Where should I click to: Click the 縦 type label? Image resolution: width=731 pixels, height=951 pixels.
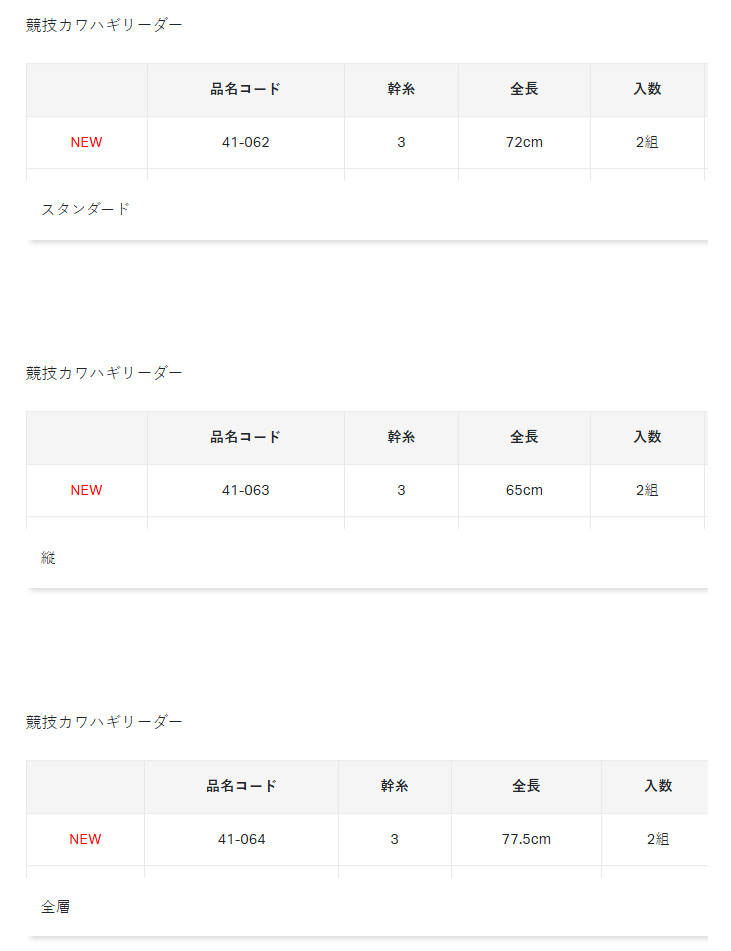point(48,558)
